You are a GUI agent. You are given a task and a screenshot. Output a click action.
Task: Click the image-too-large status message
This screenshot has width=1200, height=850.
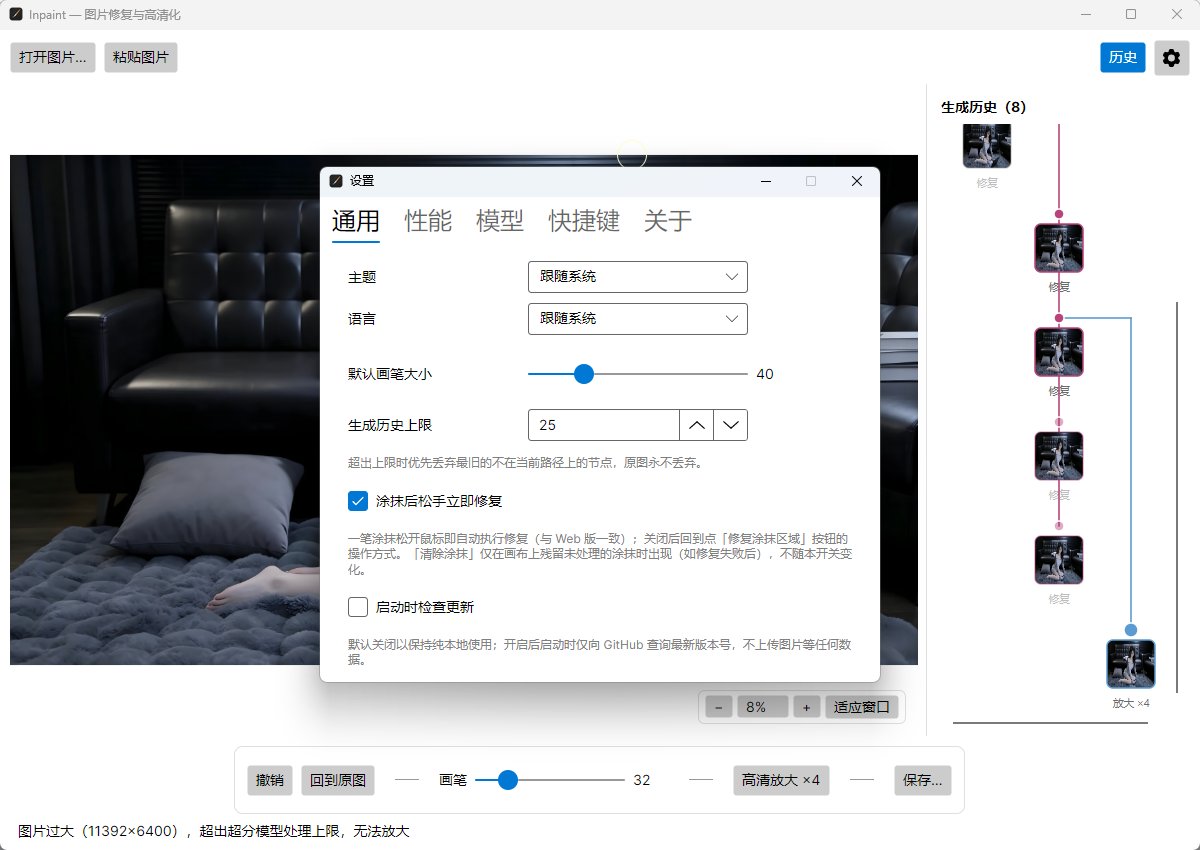tap(214, 831)
